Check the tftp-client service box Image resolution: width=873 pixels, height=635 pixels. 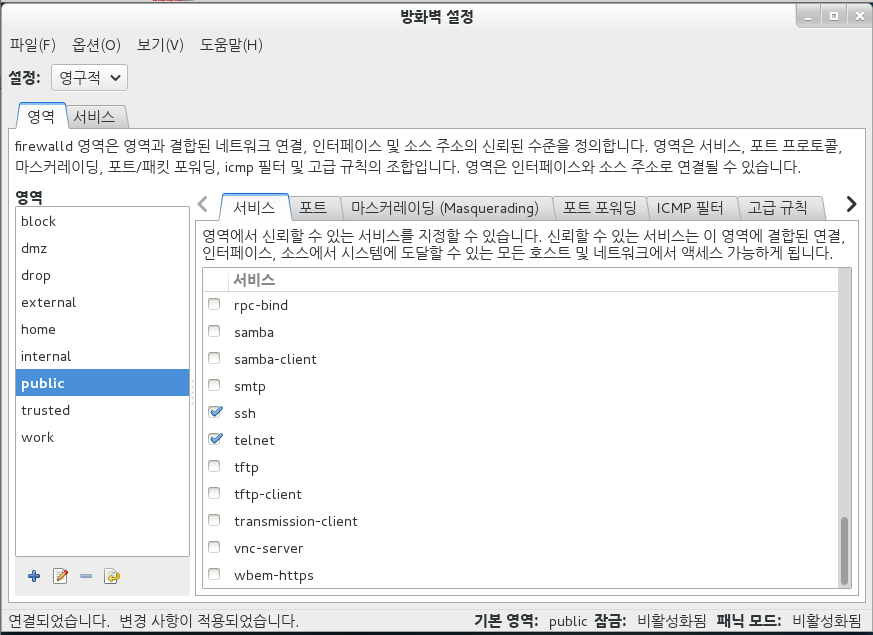pyautogui.click(x=214, y=493)
